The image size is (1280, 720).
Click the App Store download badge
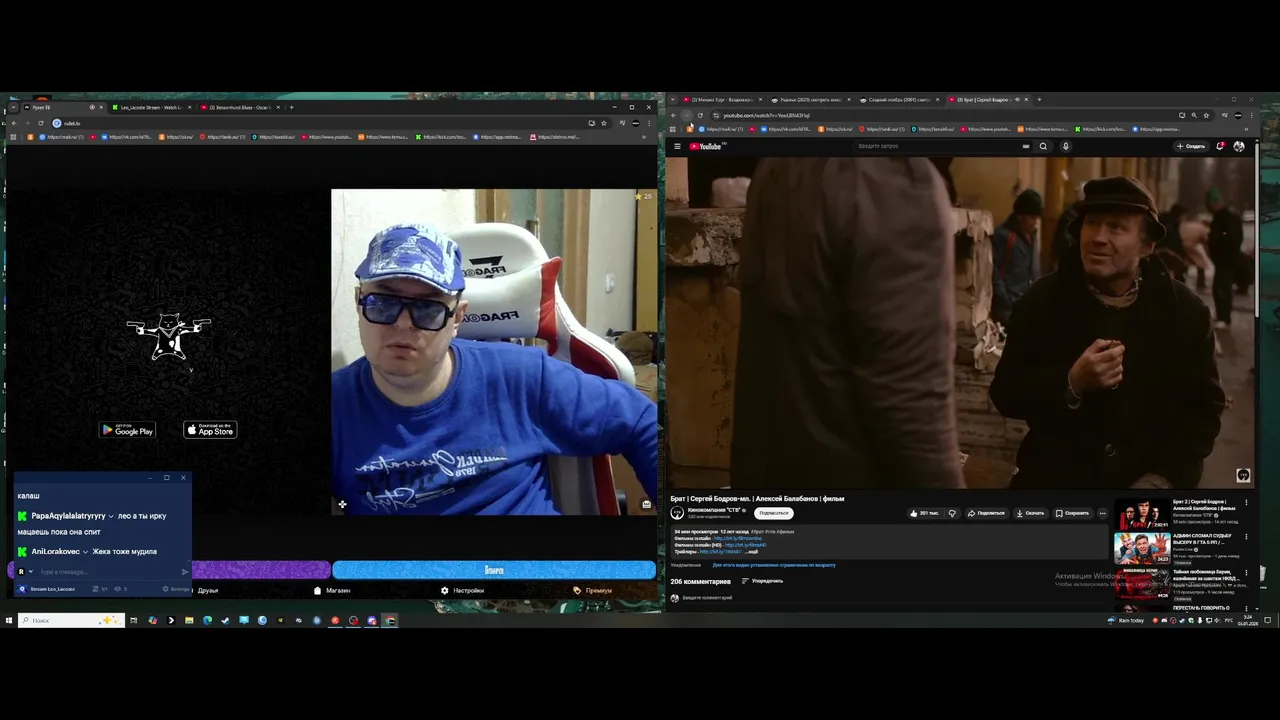pos(210,430)
